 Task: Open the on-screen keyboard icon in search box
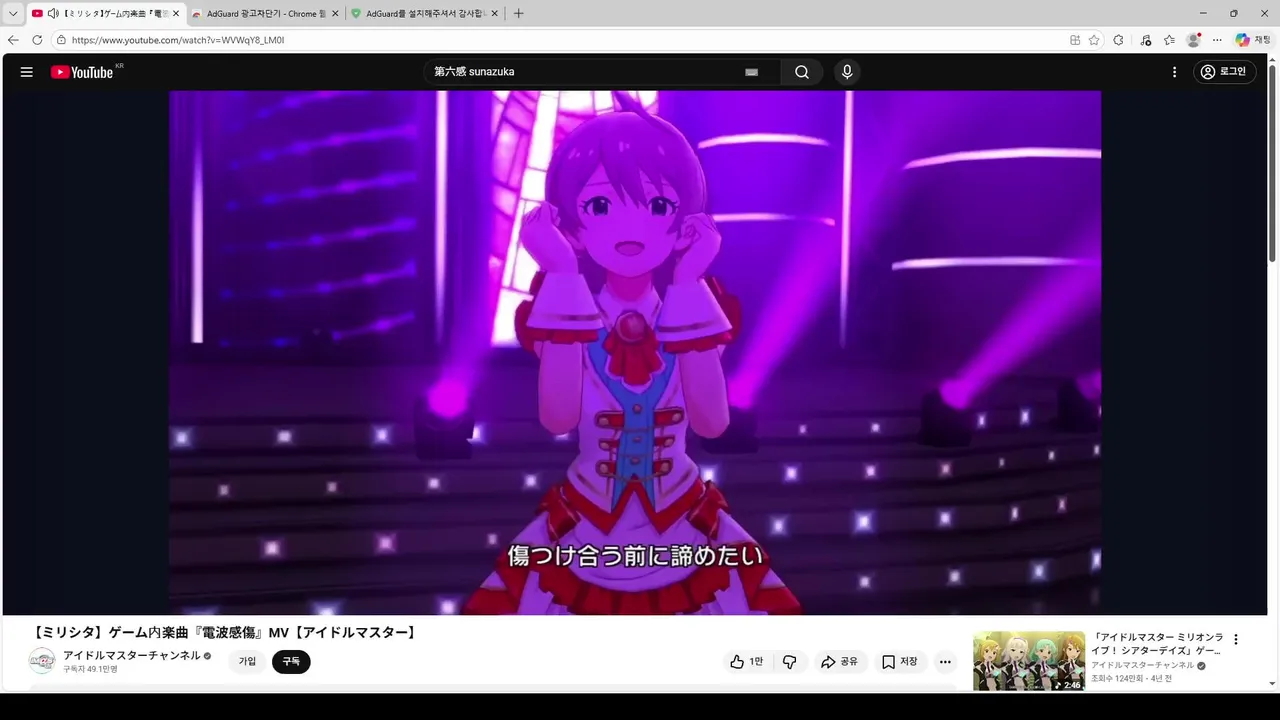tap(752, 72)
